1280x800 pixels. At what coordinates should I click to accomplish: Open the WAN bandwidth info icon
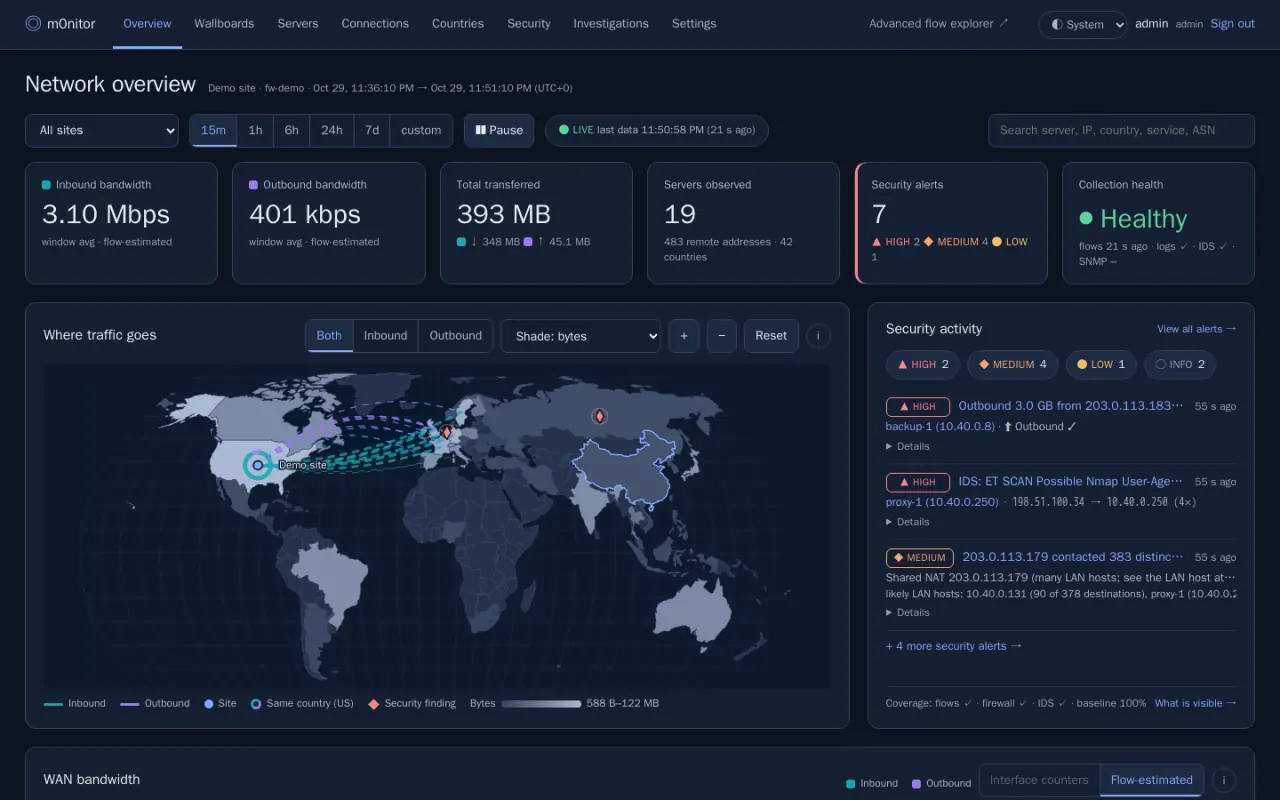click(x=1224, y=780)
